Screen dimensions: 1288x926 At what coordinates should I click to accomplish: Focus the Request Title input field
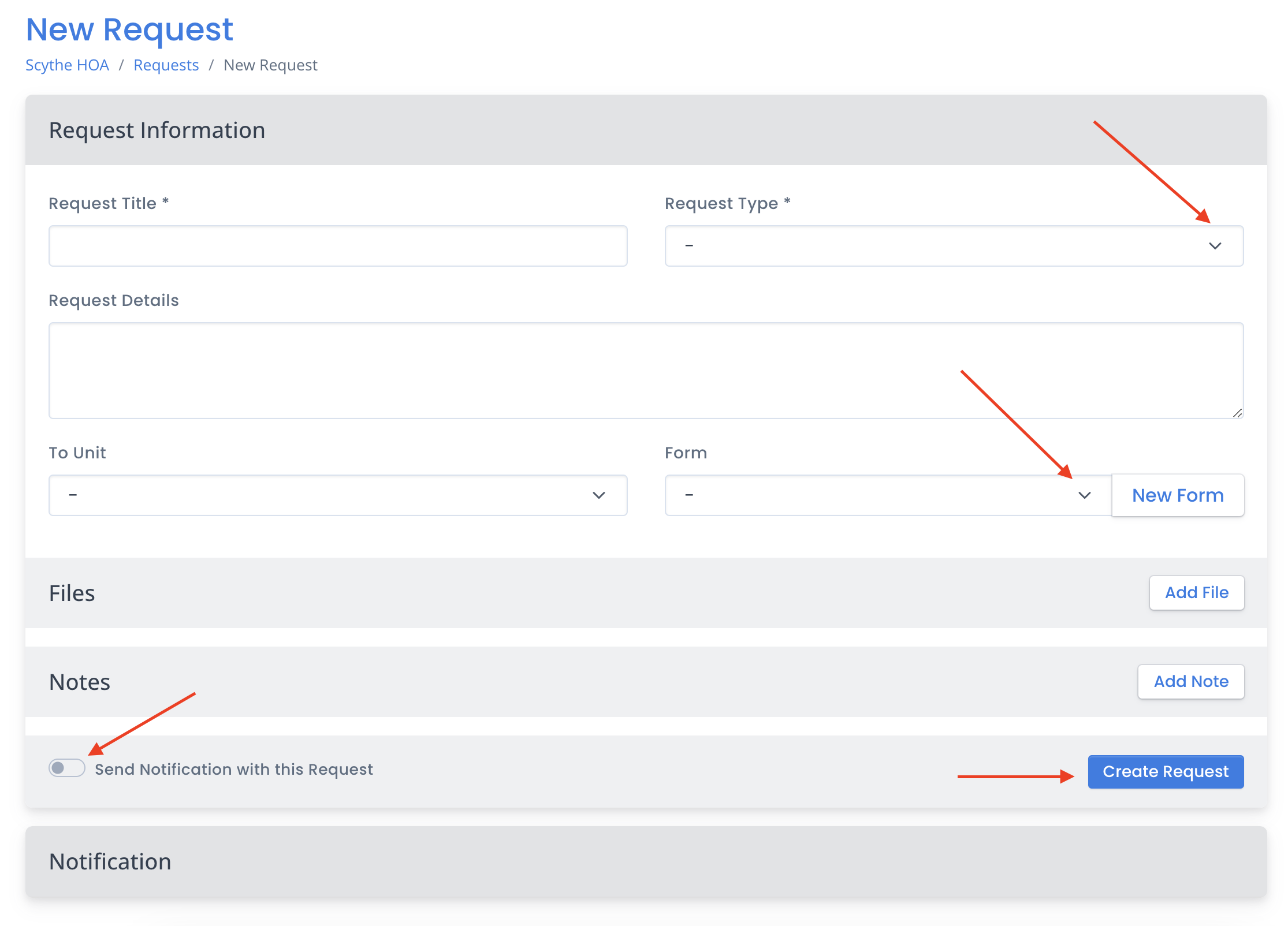point(338,246)
